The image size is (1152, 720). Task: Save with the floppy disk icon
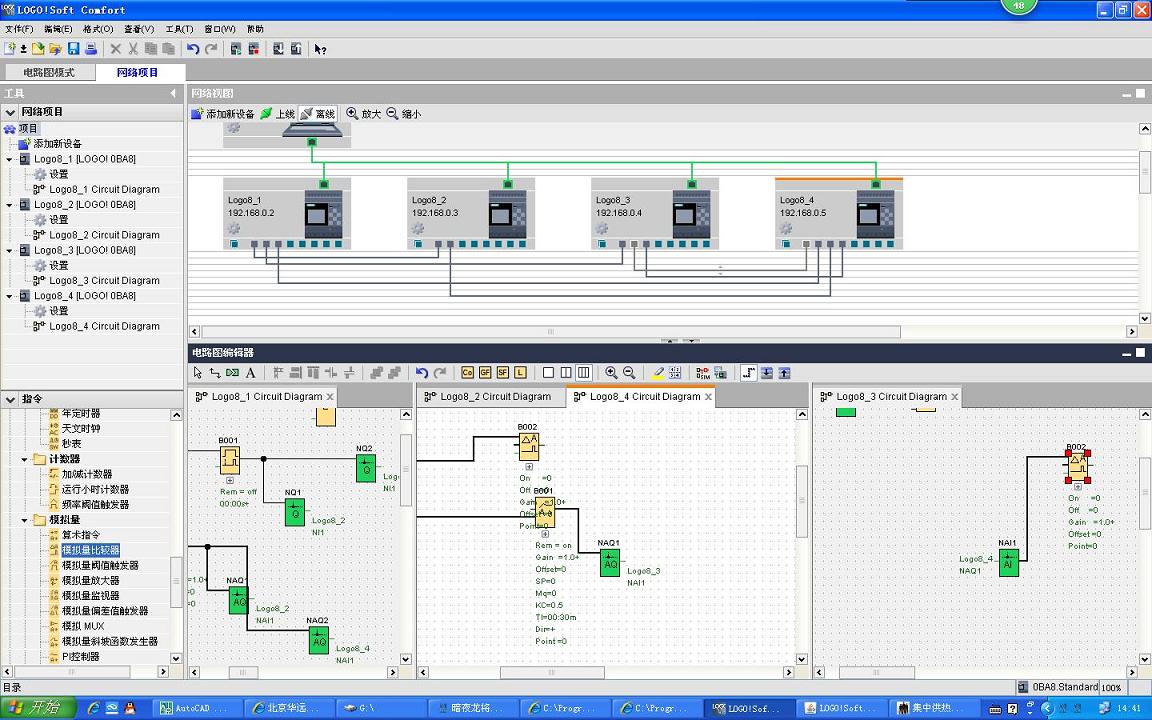(x=73, y=48)
